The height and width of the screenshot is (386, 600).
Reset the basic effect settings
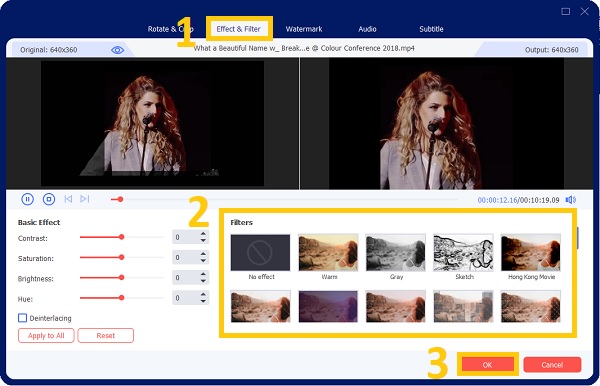tap(106, 336)
